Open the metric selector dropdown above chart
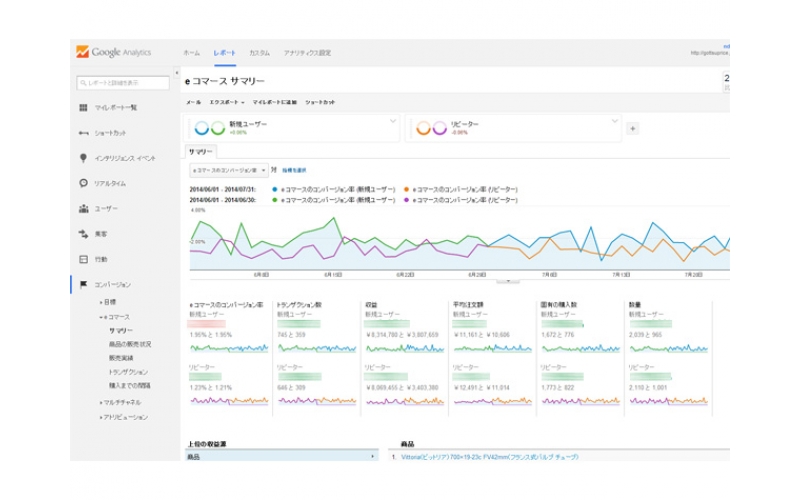This screenshot has width=800, height=500. coord(228,170)
